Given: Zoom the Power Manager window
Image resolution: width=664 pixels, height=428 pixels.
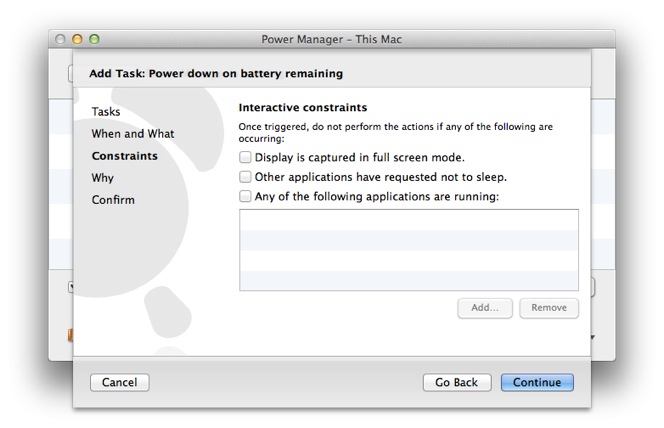Looking at the screenshot, I should pyautogui.click(x=94, y=39).
